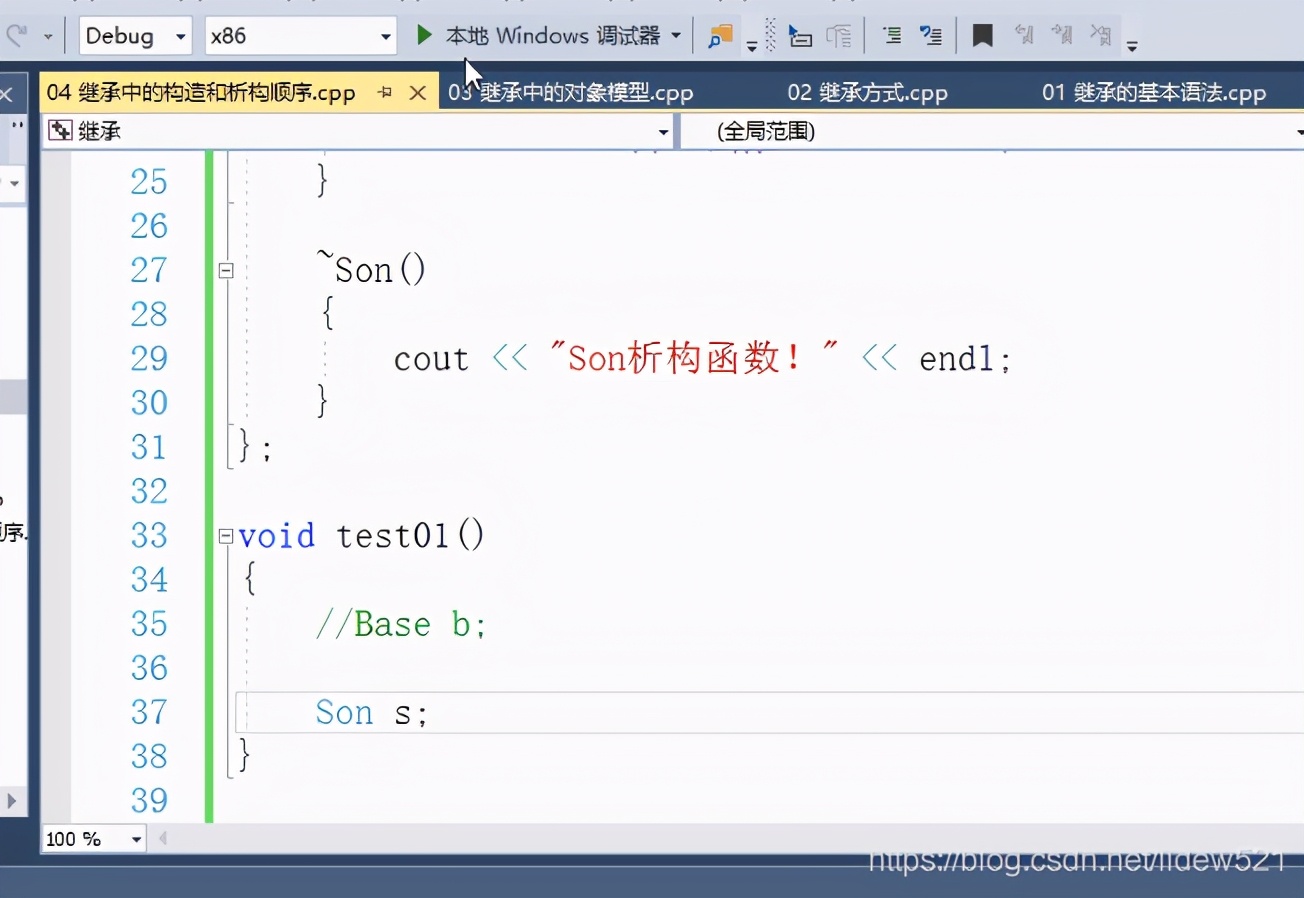This screenshot has height=898, width=1304.
Task: Pin the active 04 继承中的构造和析构顺序.cpp tab
Action: tap(384, 91)
